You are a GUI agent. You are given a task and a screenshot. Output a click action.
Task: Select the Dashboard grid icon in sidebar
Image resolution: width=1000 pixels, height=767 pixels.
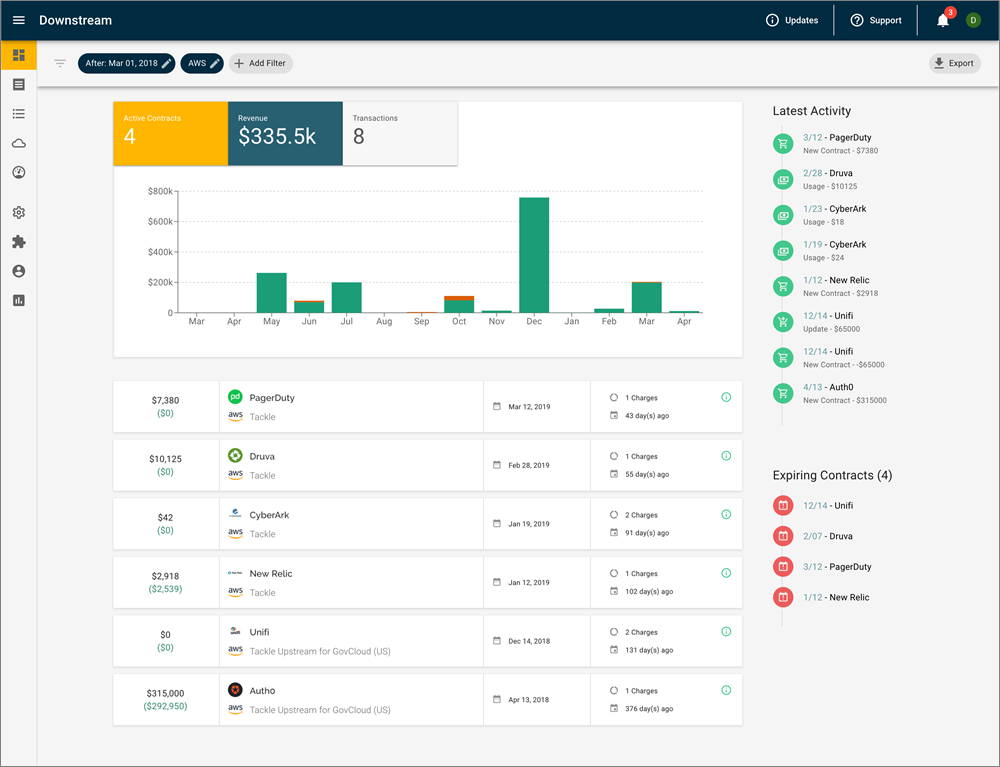[x=18, y=55]
